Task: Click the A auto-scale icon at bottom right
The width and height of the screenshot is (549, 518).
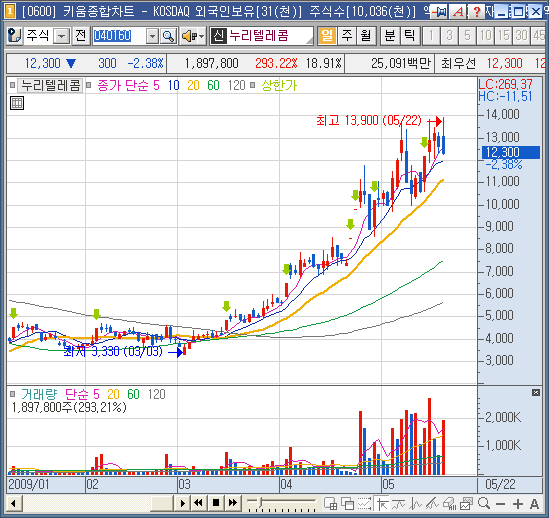Action: point(534,504)
